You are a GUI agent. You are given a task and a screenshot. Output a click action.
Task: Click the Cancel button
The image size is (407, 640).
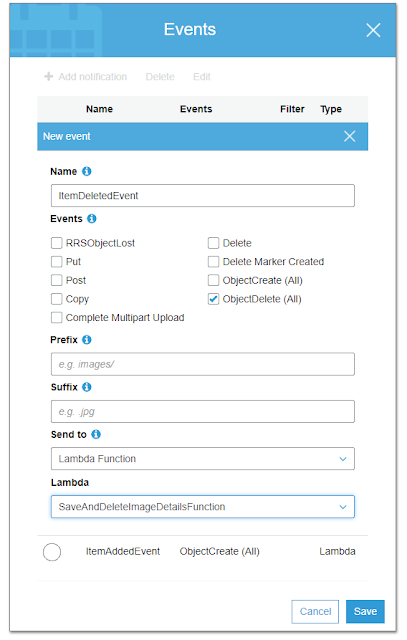(x=315, y=611)
